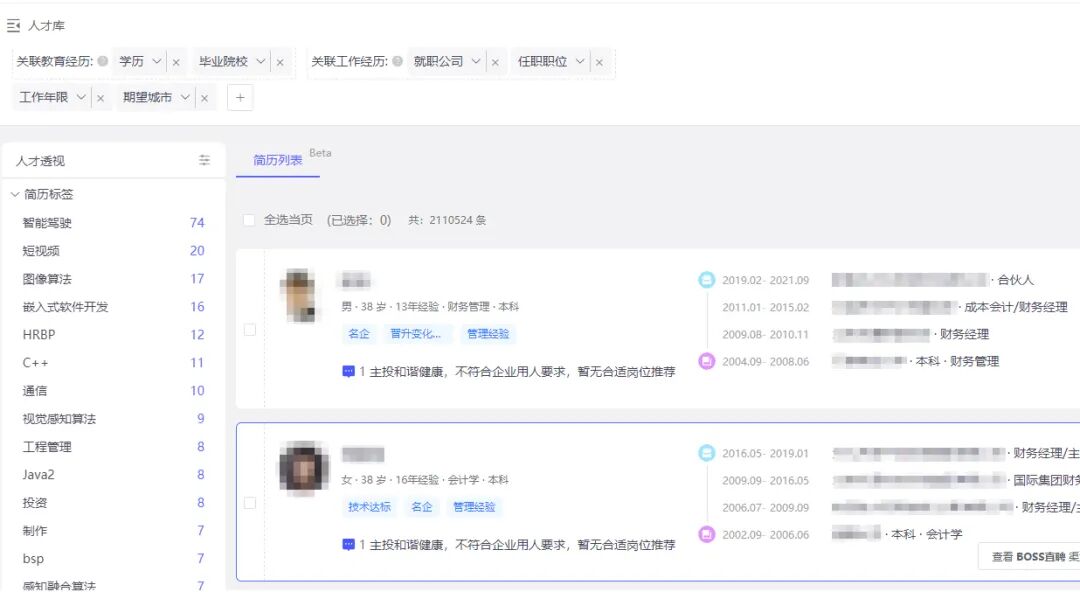Remove the 工作年限 filter with its X
Viewport: 1080px width, 592px height.
101,98
